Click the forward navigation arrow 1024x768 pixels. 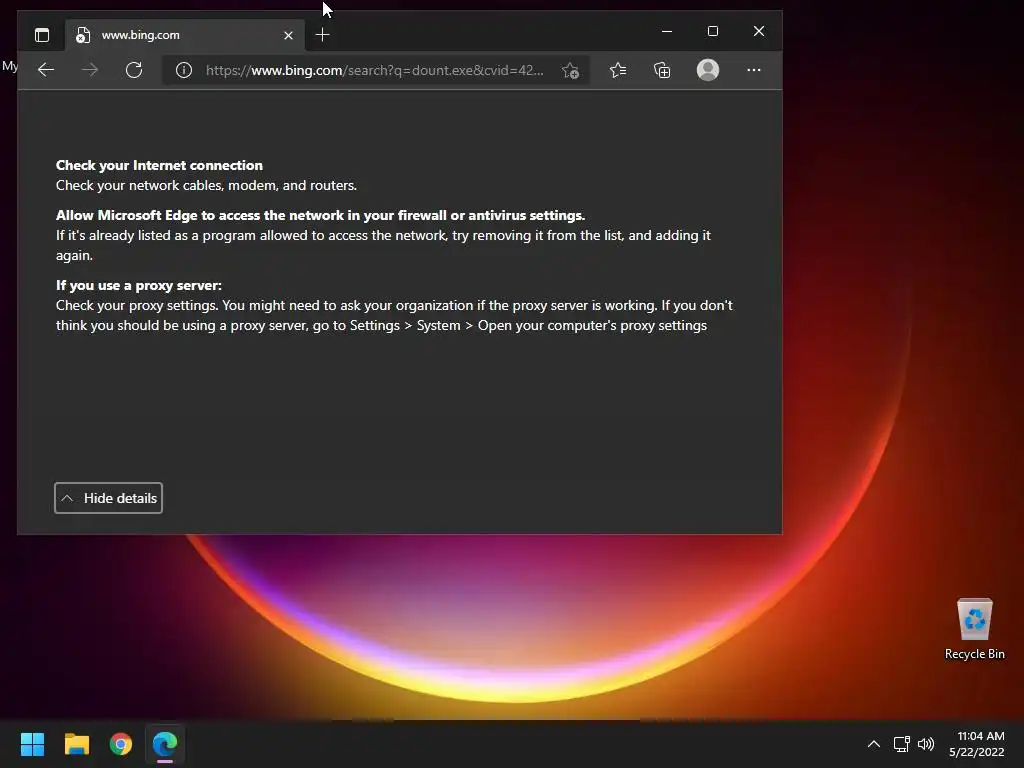click(90, 70)
